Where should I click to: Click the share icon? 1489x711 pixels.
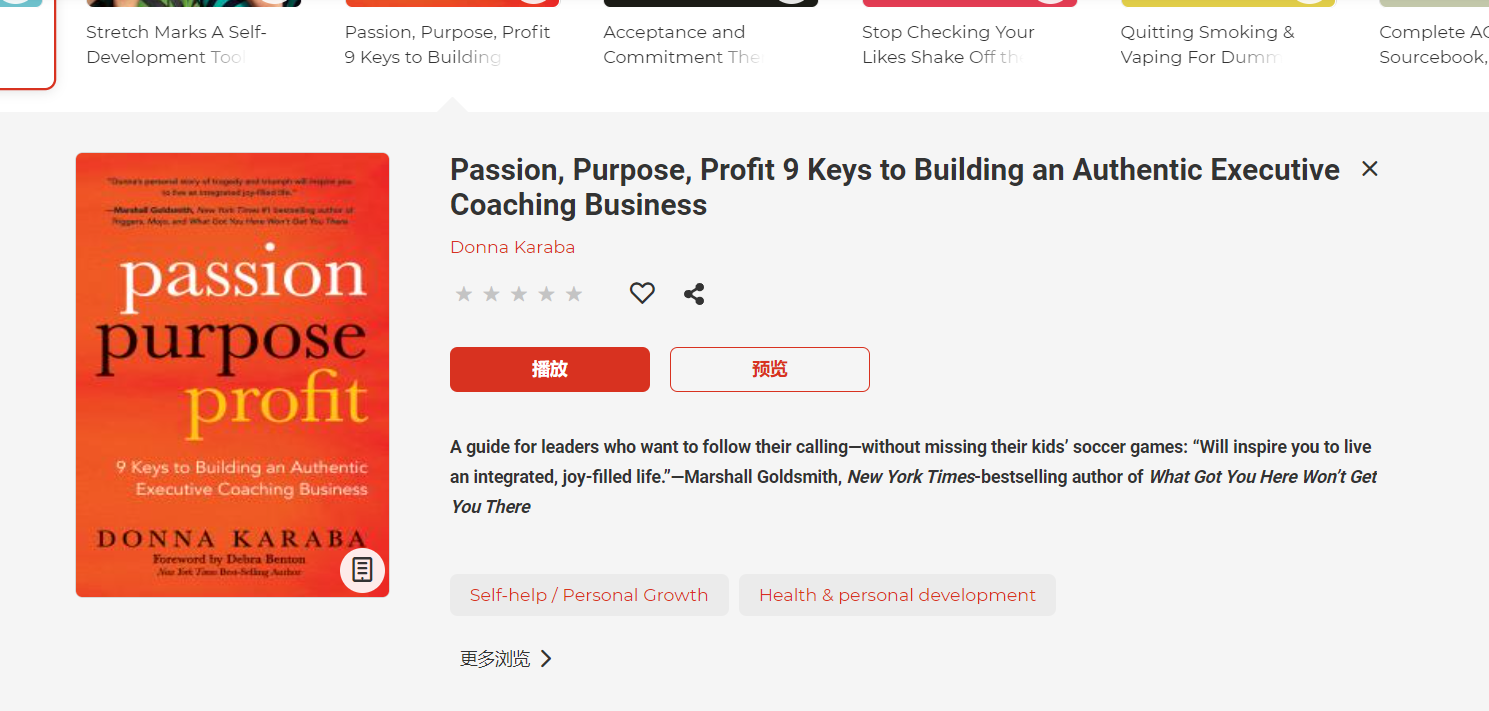coord(694,294)
